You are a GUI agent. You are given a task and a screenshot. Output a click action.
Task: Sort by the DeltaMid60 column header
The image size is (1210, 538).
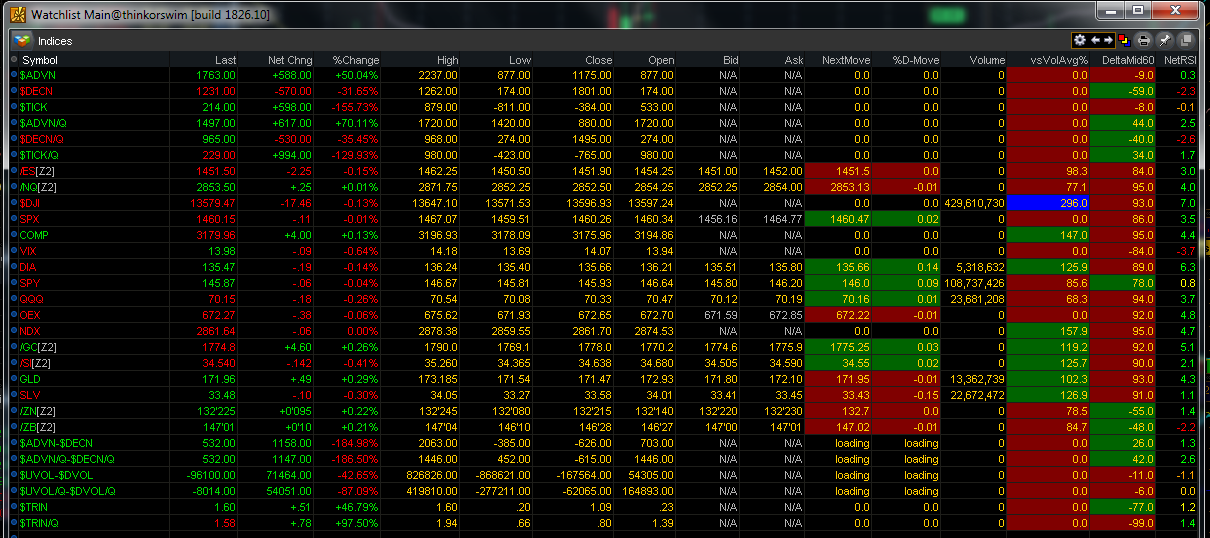[1128, 60]
